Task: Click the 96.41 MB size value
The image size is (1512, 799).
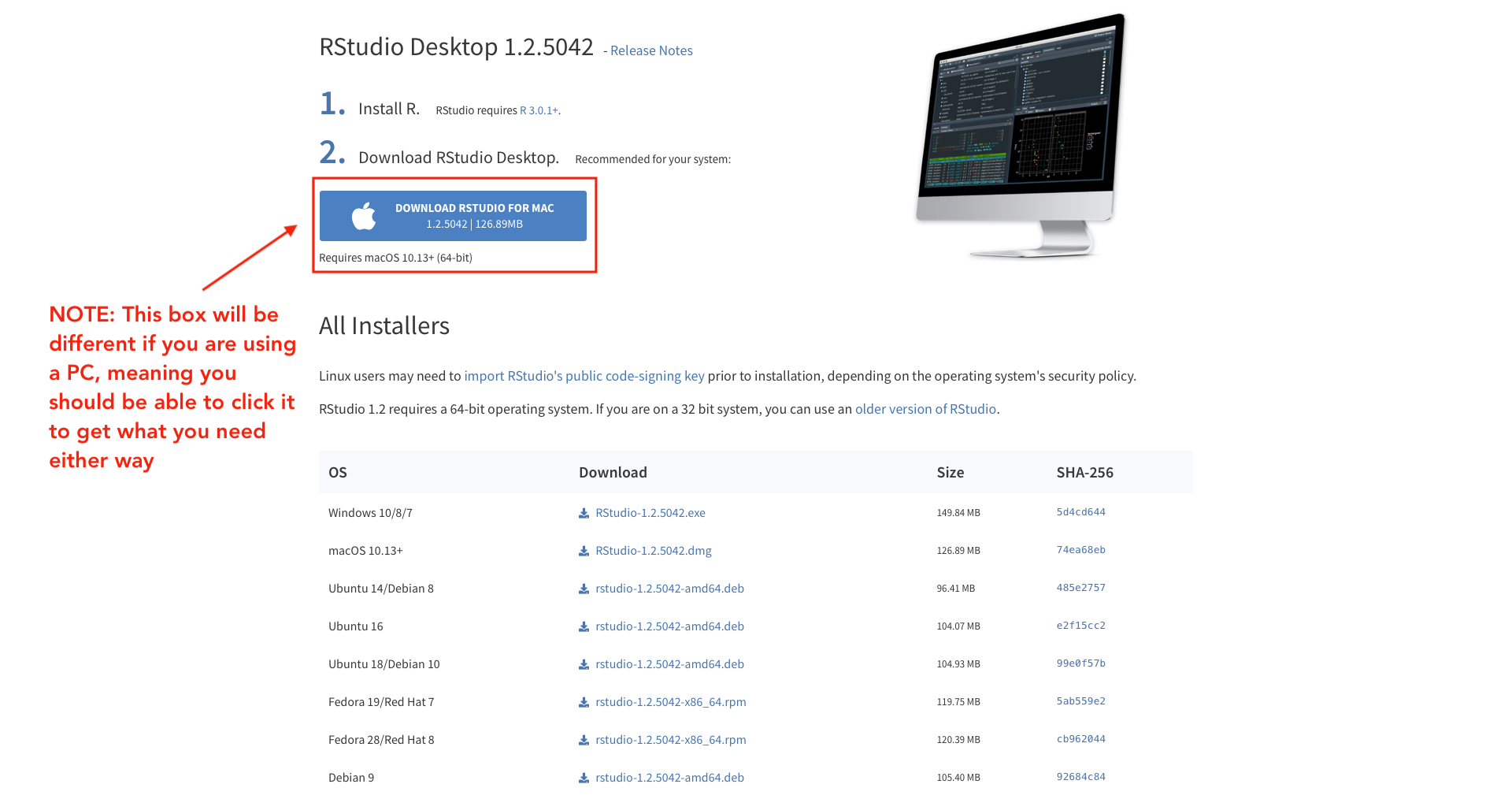Action: coord(956,589)
